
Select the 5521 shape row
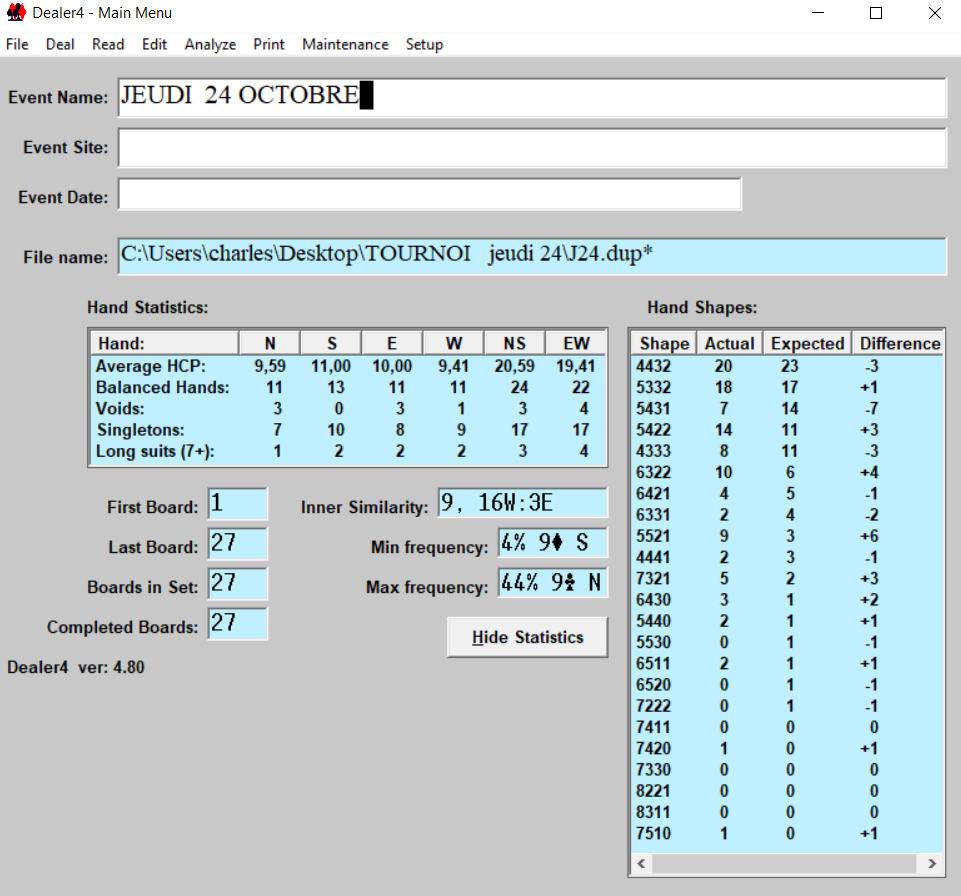click(787, 536)
